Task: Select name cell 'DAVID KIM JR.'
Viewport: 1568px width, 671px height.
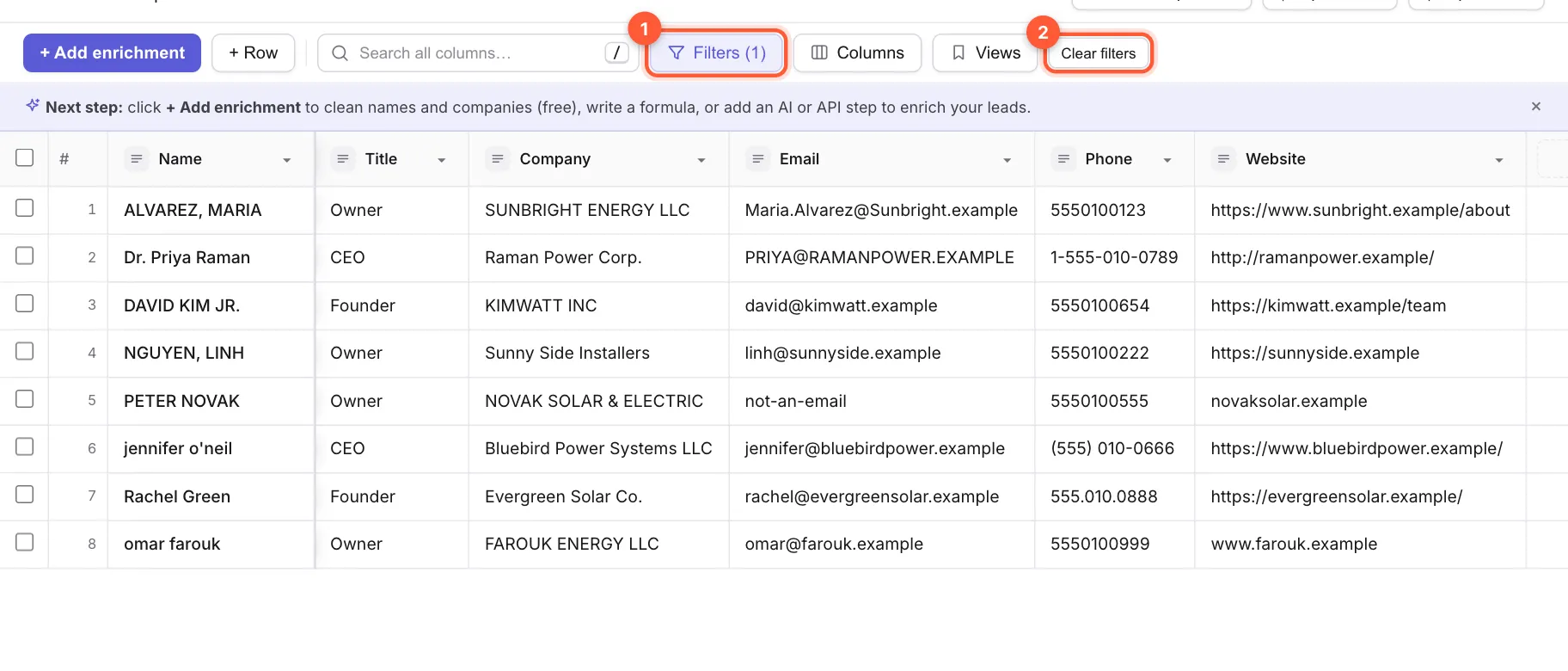Action: pos(211,305)
